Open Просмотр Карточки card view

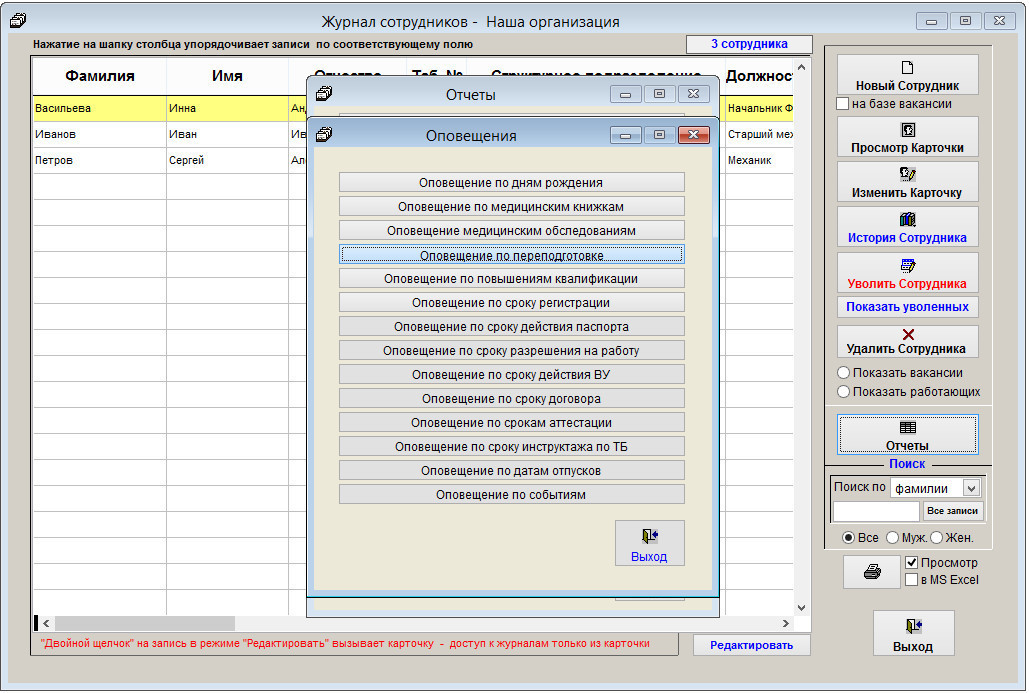[x=907, y=138]
